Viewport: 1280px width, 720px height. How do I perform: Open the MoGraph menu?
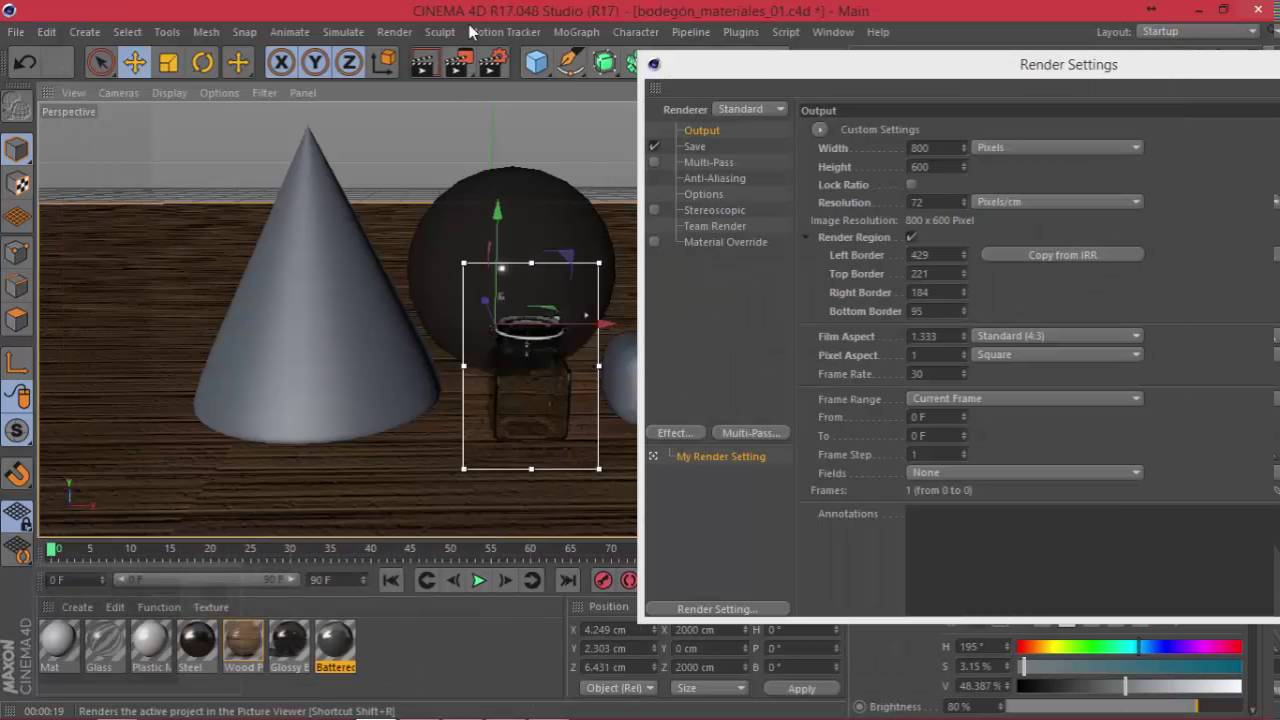[576, 32]
